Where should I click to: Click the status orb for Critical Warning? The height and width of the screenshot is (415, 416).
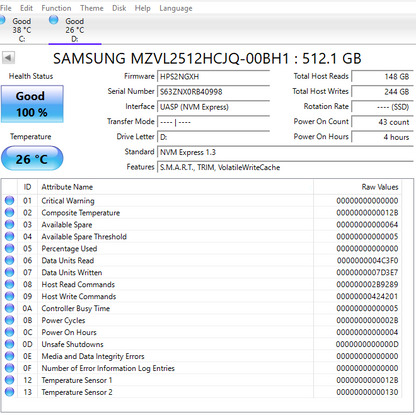(9, 200)
